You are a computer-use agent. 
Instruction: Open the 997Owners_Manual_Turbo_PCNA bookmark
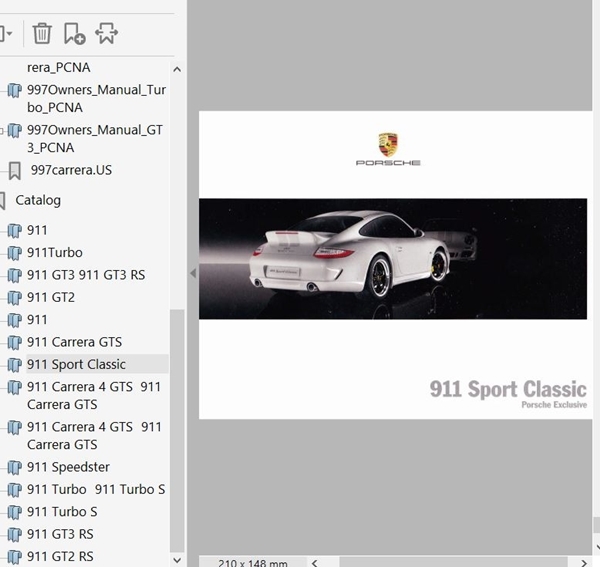(96, 99)
